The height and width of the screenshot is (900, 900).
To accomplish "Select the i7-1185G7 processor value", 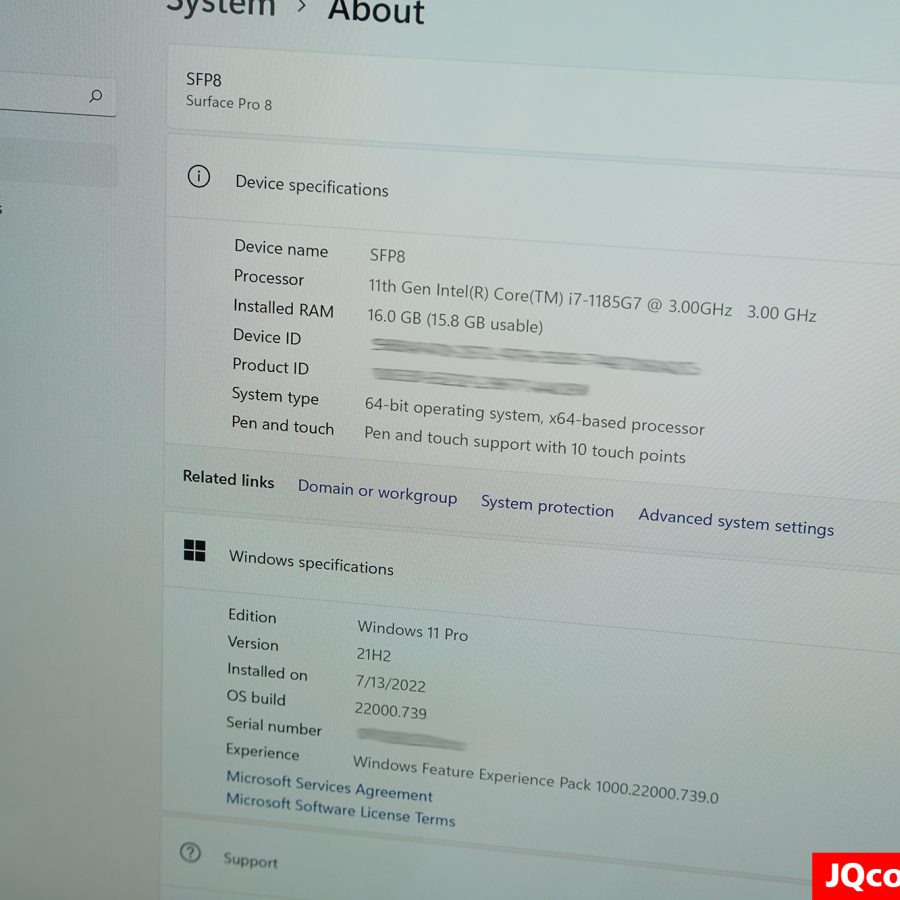I will (592, 300).
